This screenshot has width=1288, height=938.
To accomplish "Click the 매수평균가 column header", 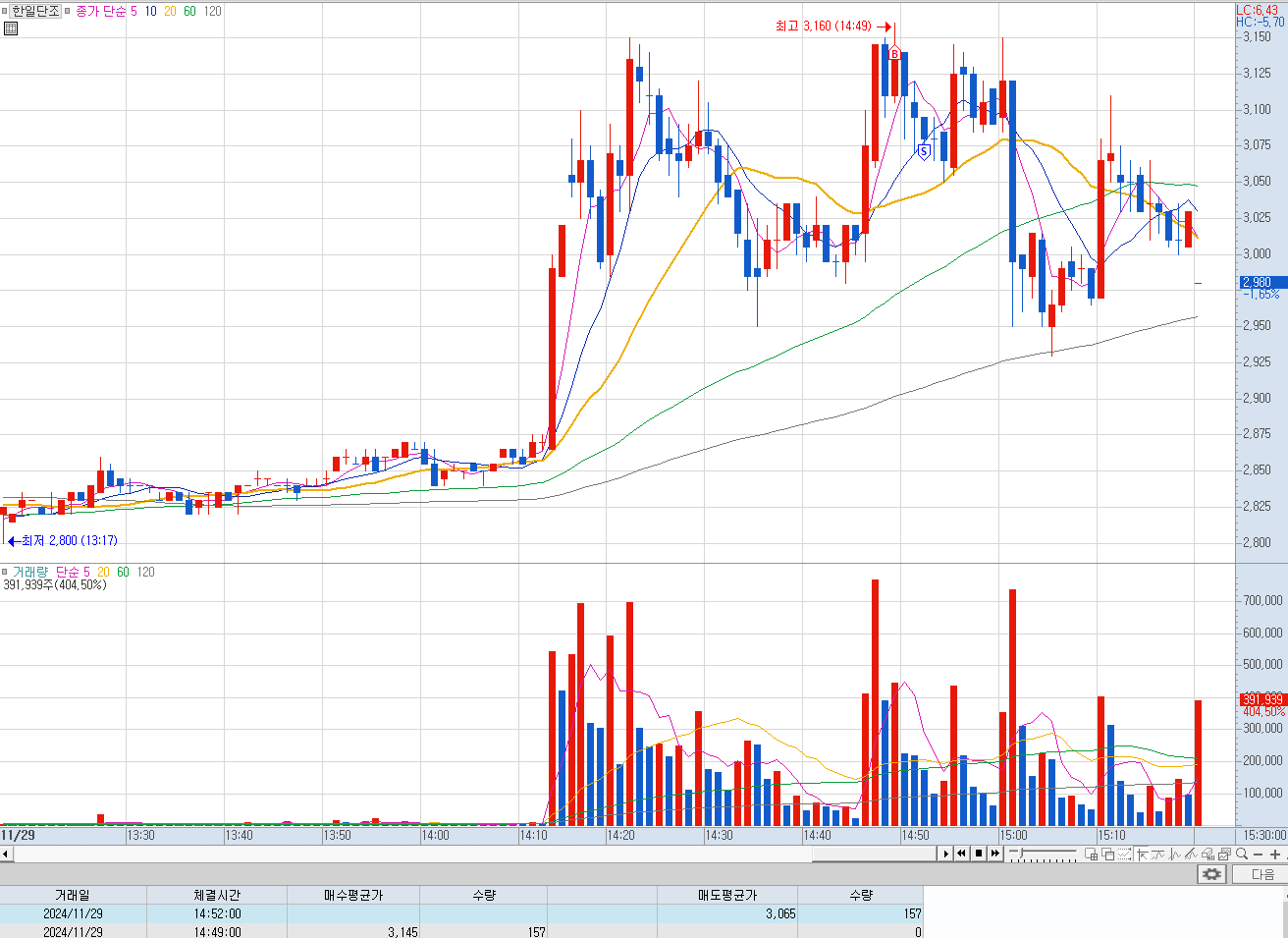I will [x=353, y=895].
